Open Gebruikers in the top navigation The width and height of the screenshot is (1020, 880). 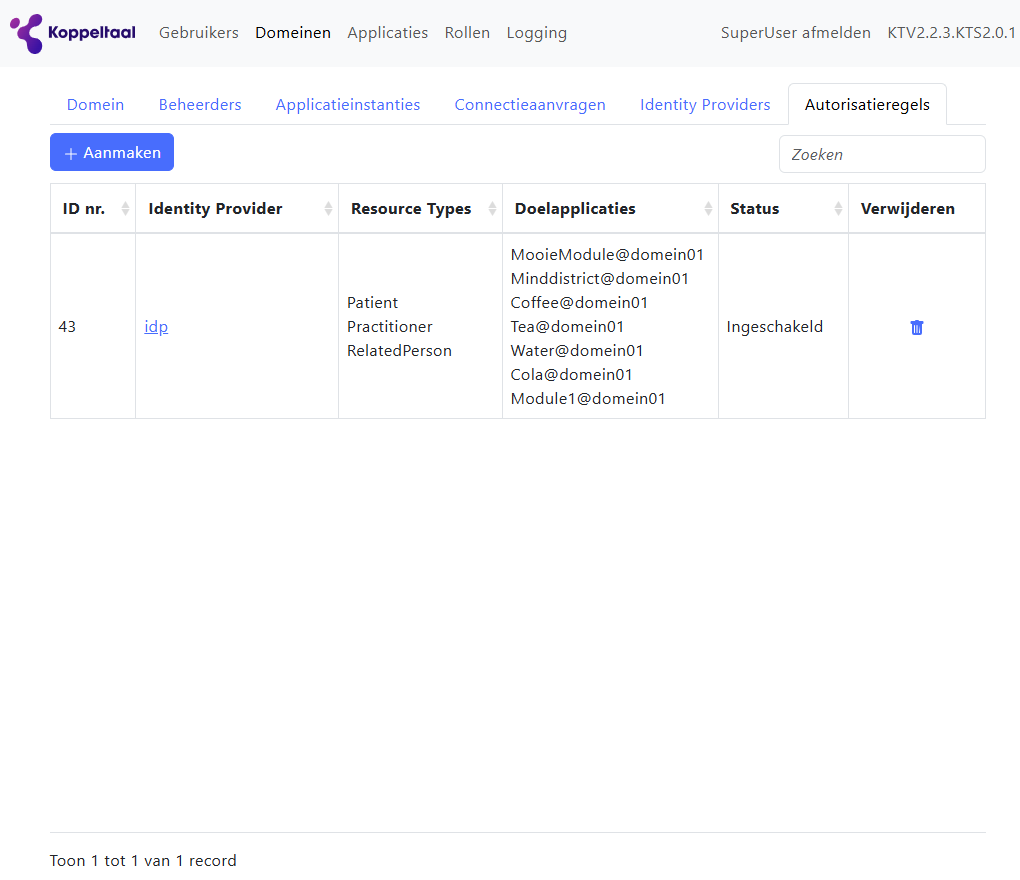click(199, 33)
